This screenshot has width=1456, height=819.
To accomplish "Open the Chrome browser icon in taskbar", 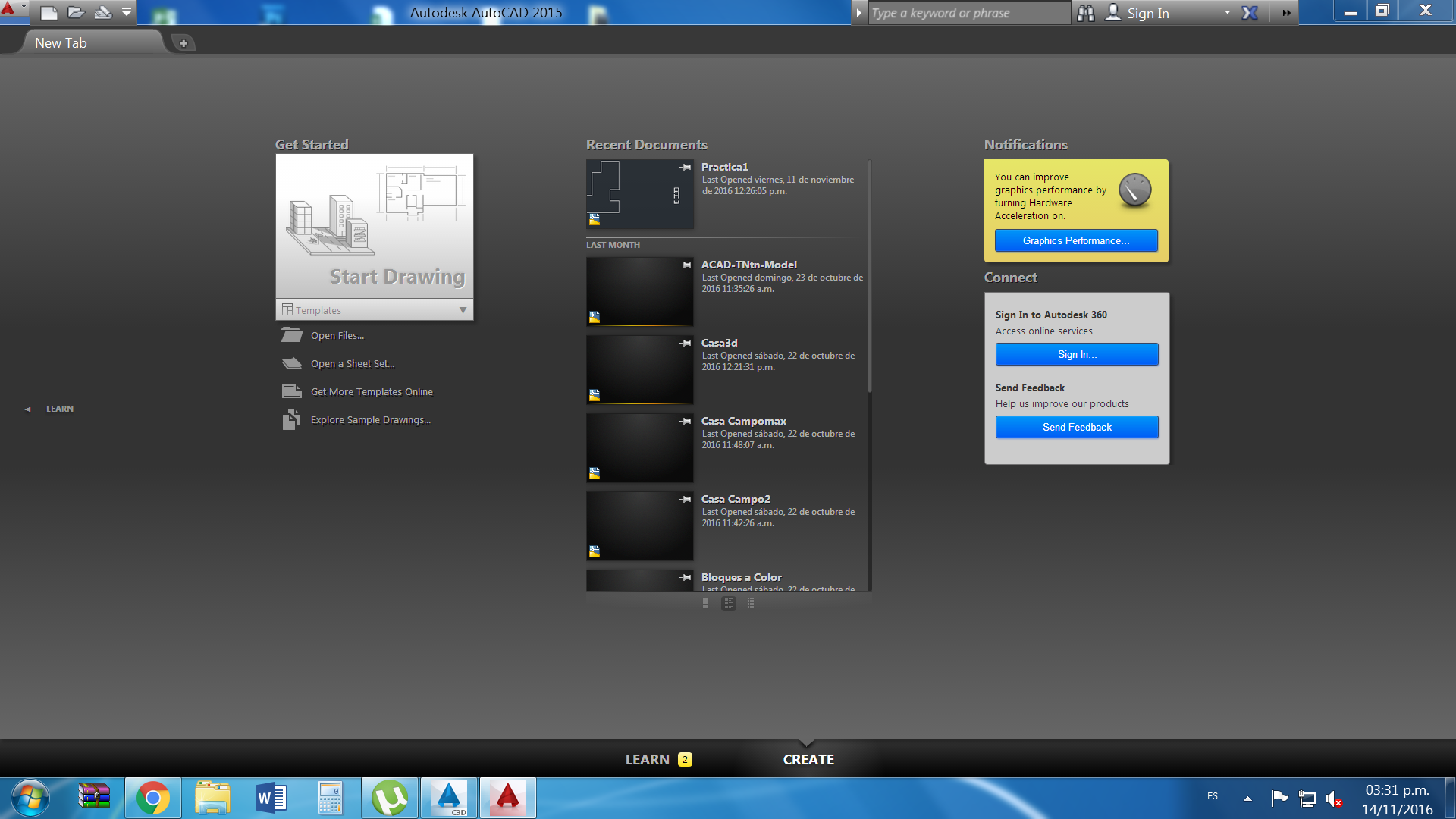I will [153, 796].
